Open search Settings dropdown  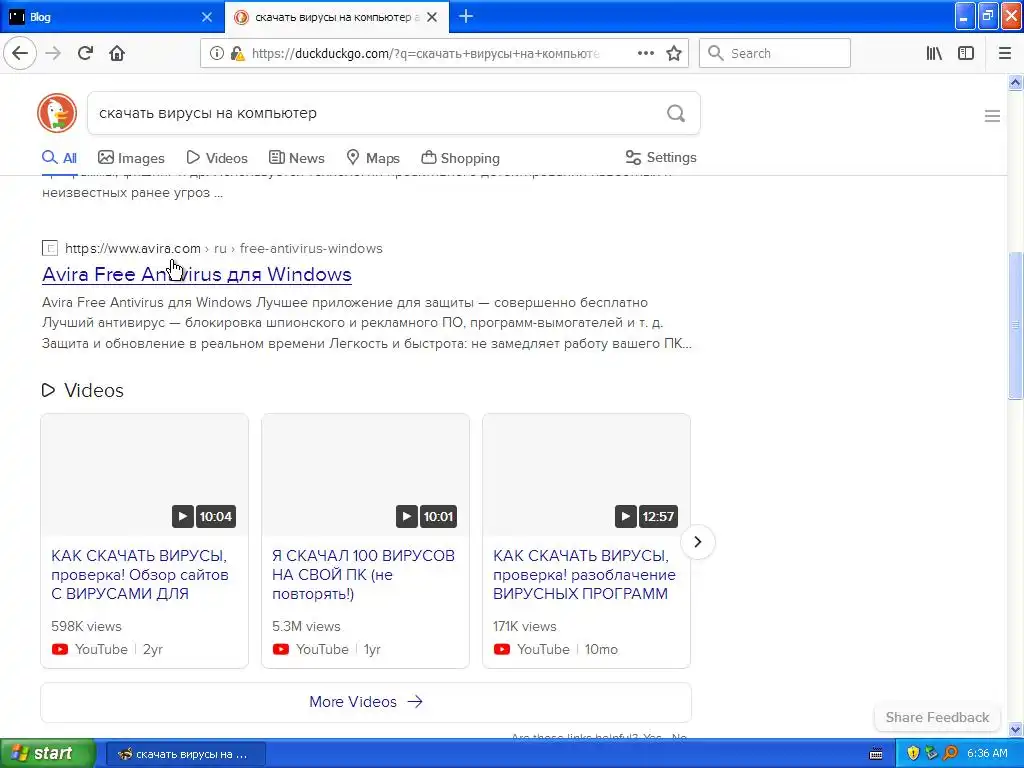(661, 157)
